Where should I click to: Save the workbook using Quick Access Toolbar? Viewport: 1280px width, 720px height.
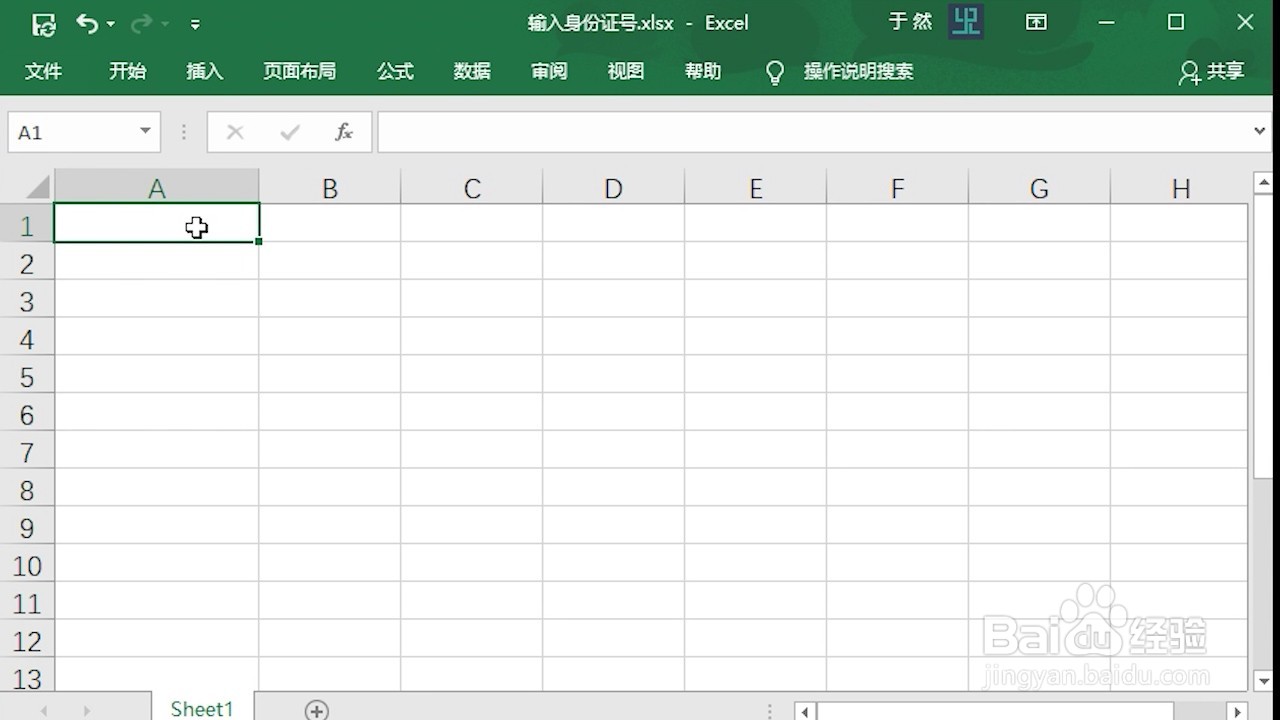tap(43, 23)
